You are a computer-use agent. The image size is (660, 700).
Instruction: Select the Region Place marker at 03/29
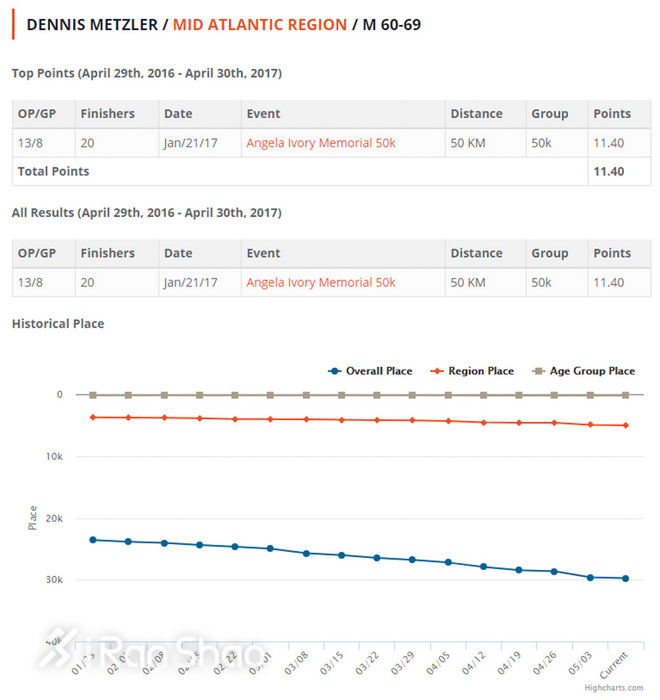(413, 420)
